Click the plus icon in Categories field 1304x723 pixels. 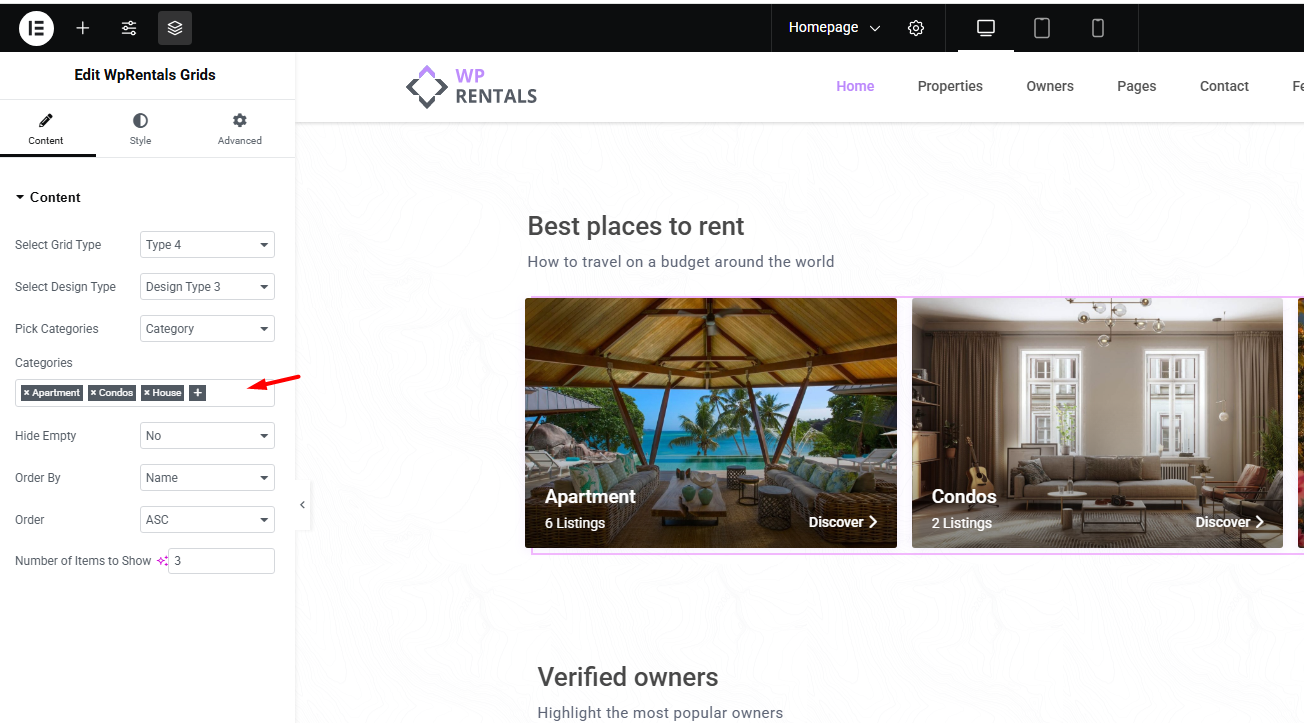point(198,393)
